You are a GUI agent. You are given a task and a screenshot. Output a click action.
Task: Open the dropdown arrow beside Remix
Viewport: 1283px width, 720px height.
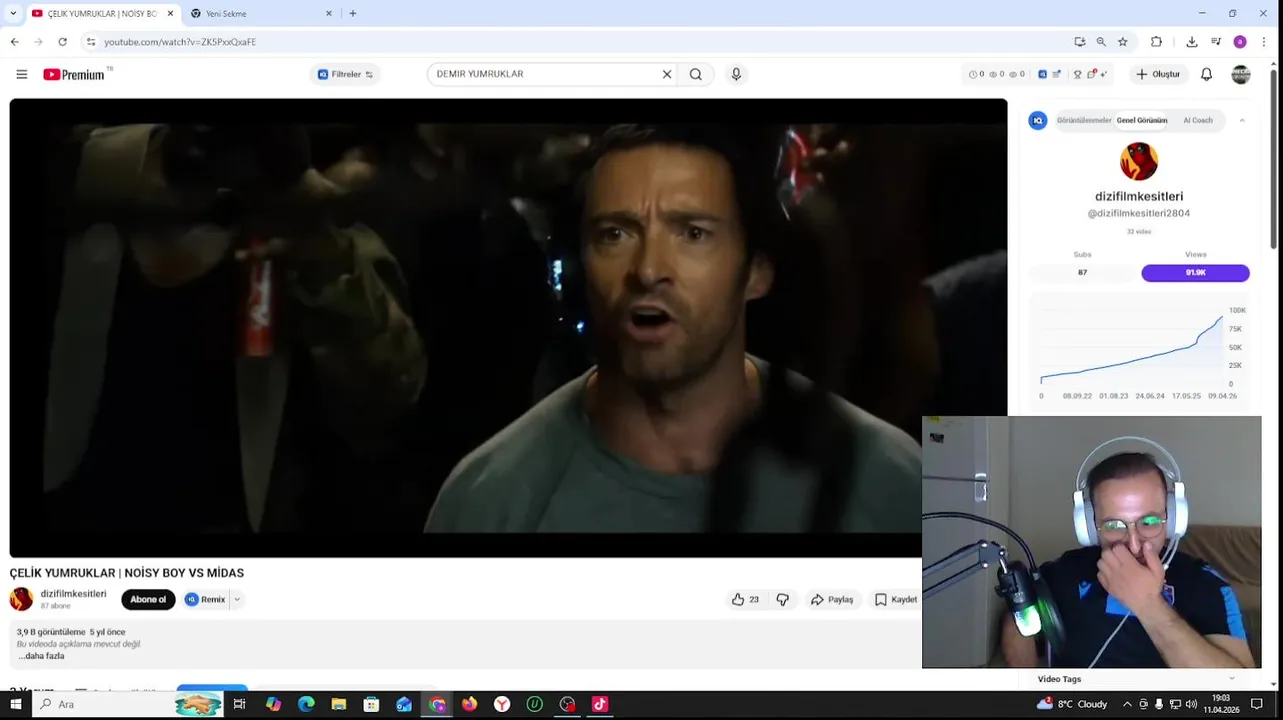click(x=237, y=599)
